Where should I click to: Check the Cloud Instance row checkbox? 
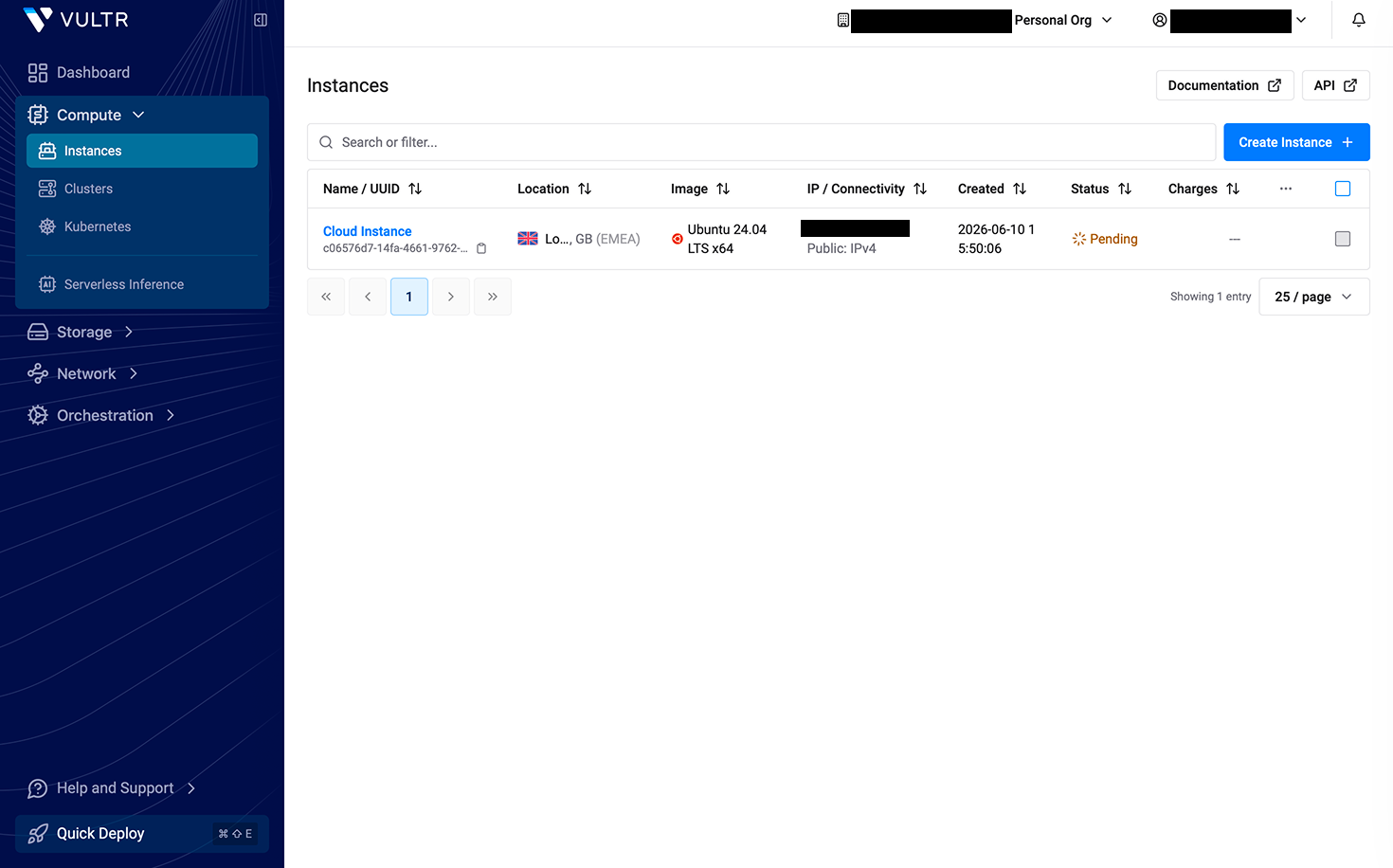[1343, 239]
